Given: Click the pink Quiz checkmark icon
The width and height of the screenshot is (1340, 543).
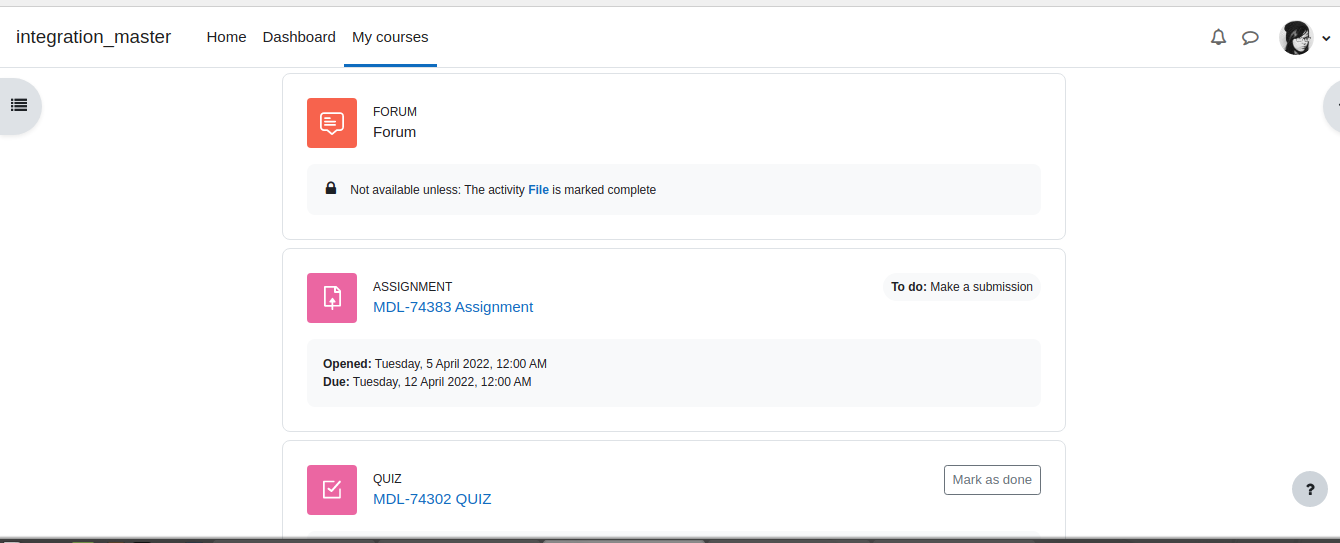Looking at the screenshot, I should click(x=332, y=490).
